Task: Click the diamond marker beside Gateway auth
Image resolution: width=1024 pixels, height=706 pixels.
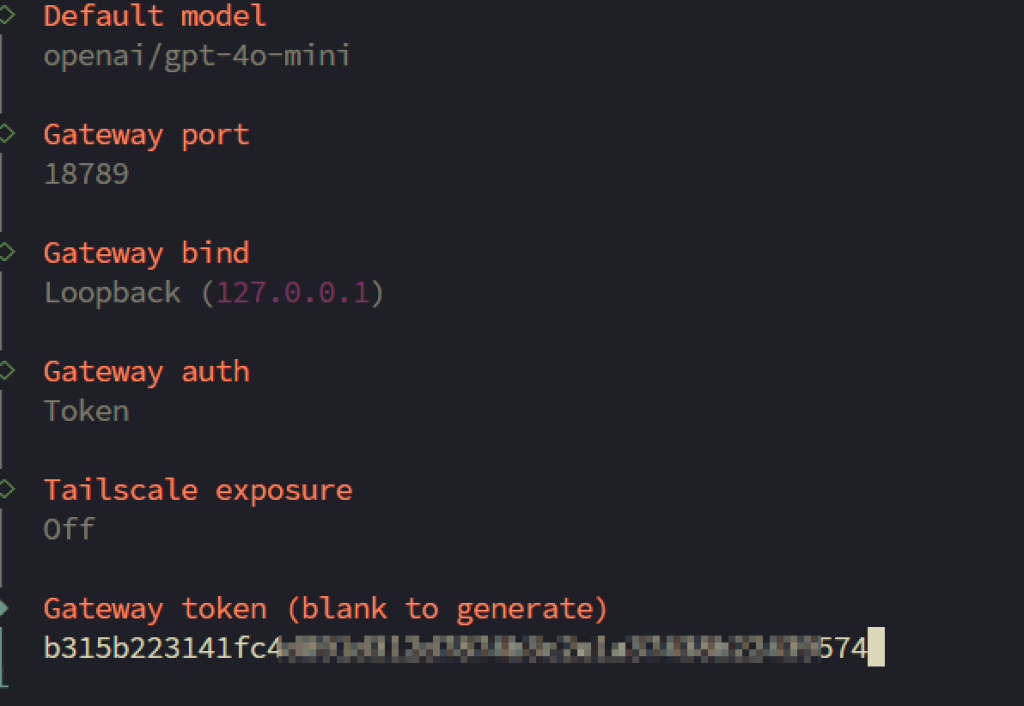Action: [7, 370]
